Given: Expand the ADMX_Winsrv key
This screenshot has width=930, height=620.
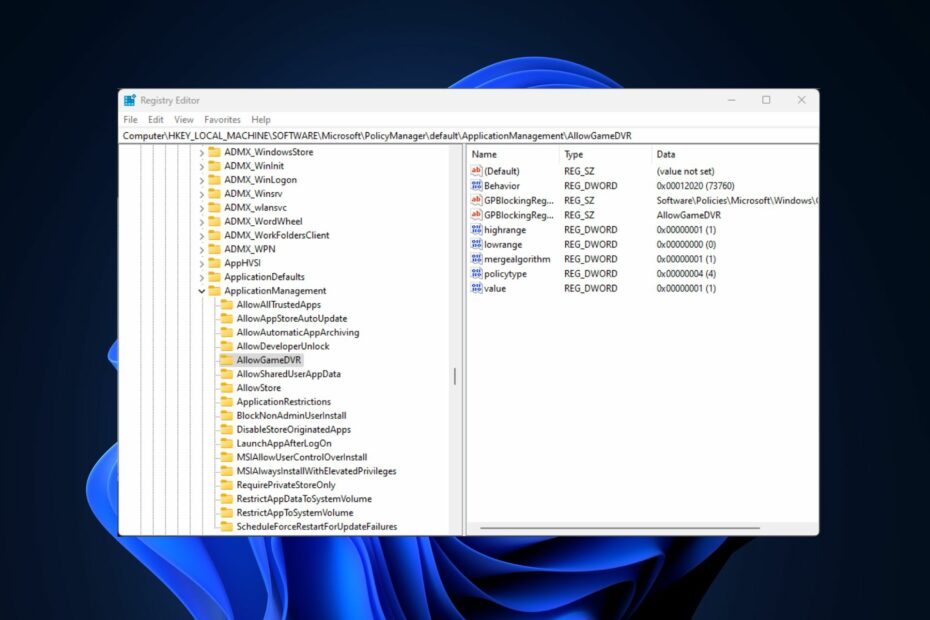Looking at the screenshot, I should [x=202, y=194].
